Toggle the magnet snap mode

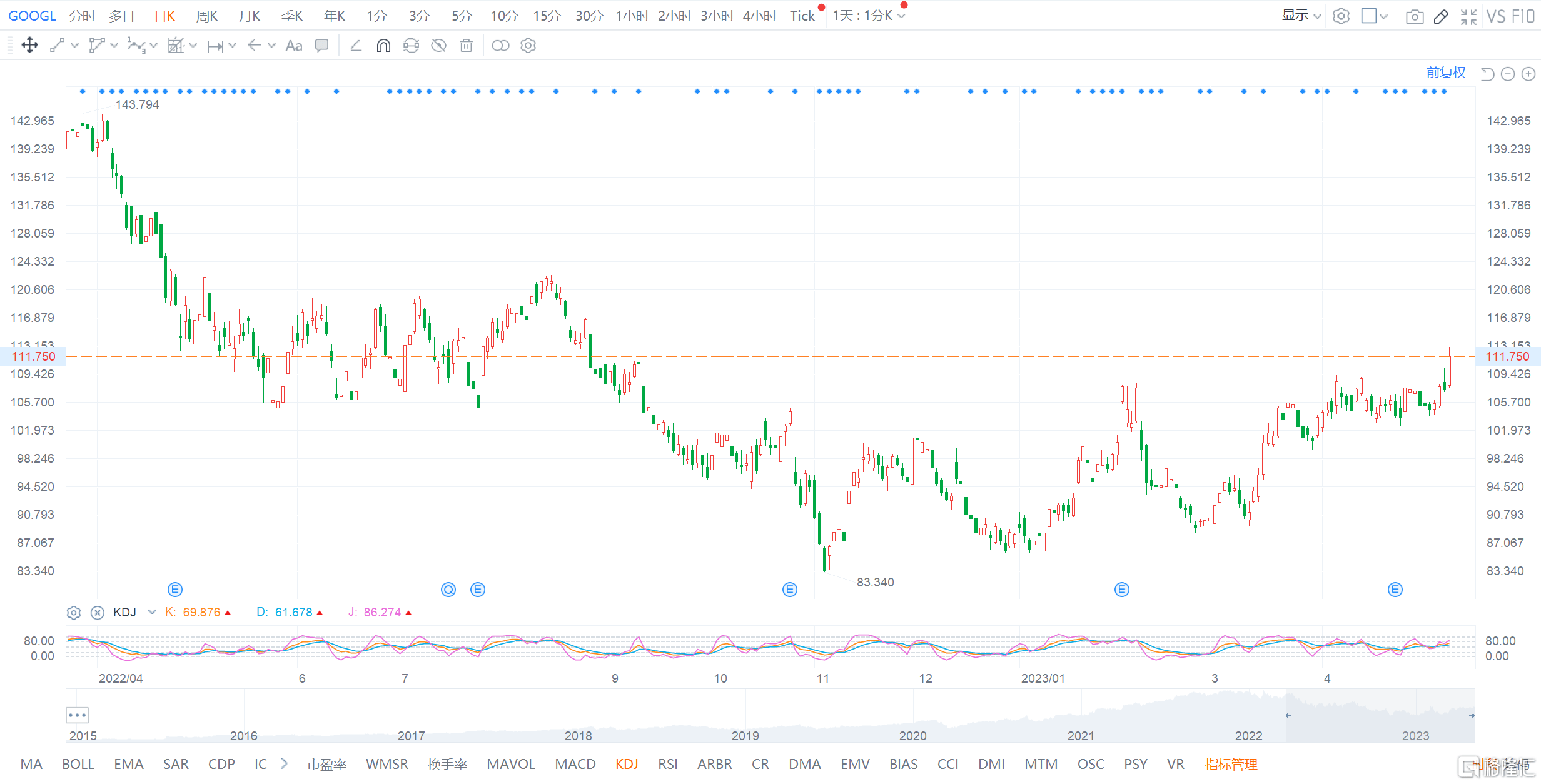pyautogui.click(x=383, y=45)
